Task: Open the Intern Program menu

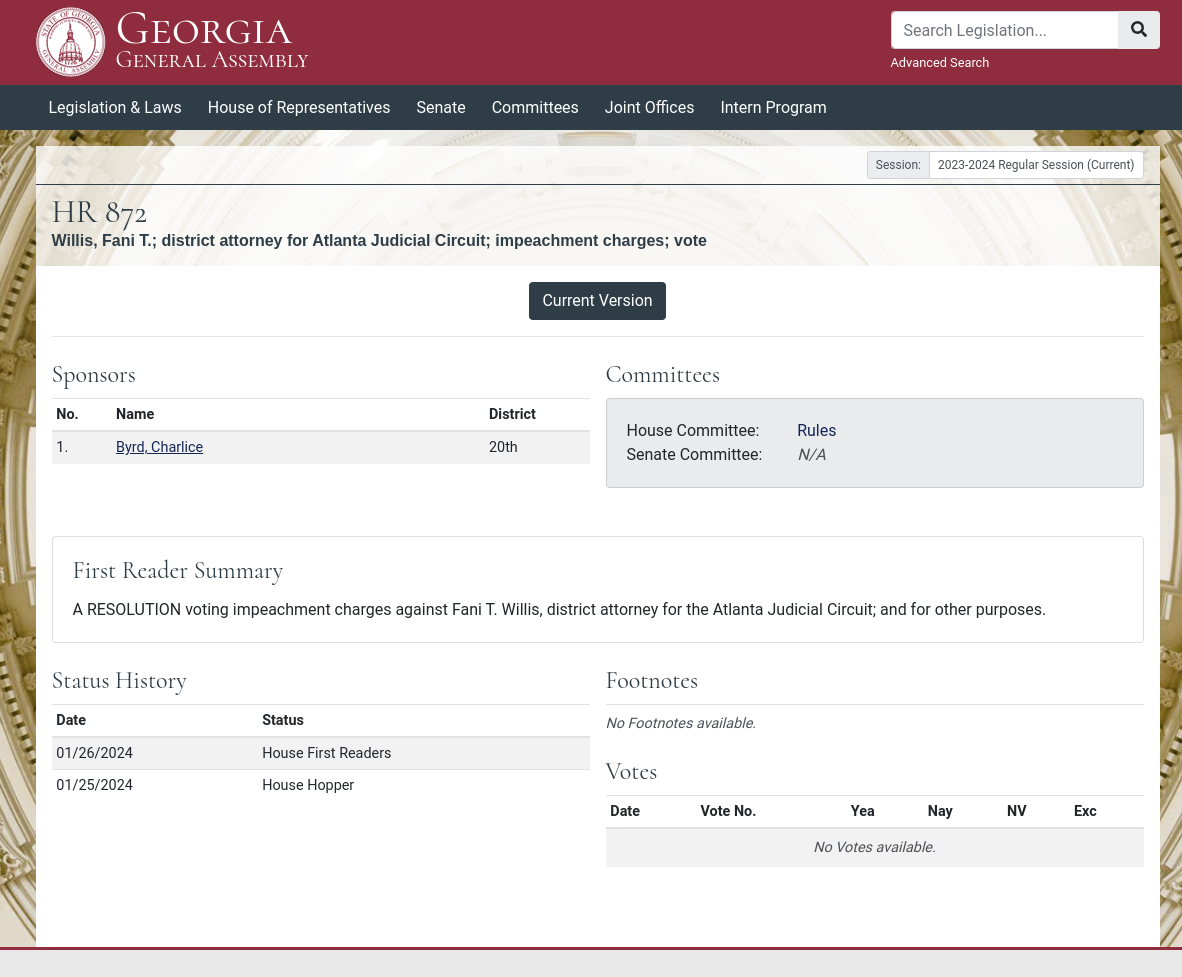Action: tap(773, 108)
